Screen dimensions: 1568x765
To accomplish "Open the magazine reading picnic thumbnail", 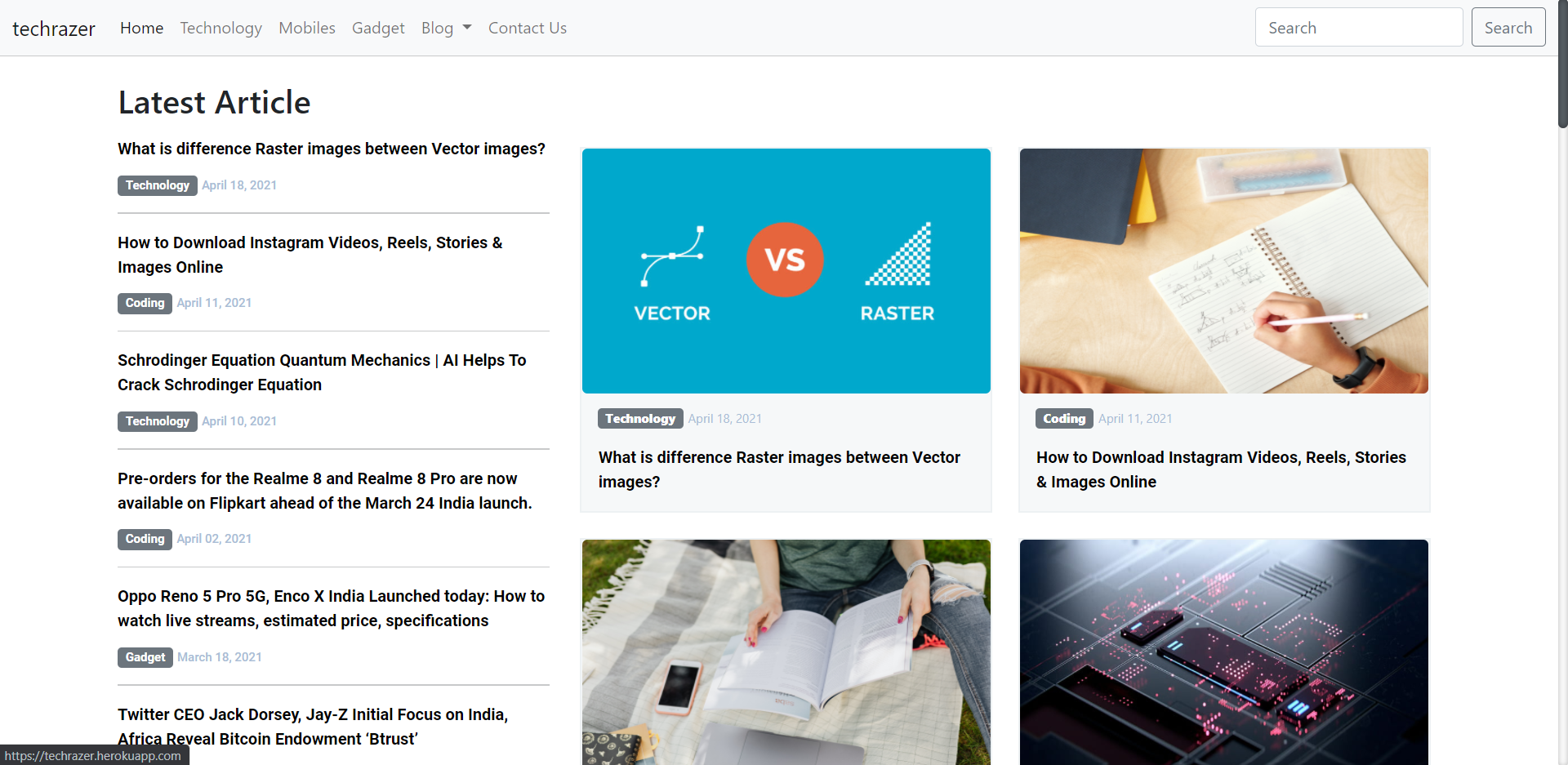I will (x=786, y=652).
